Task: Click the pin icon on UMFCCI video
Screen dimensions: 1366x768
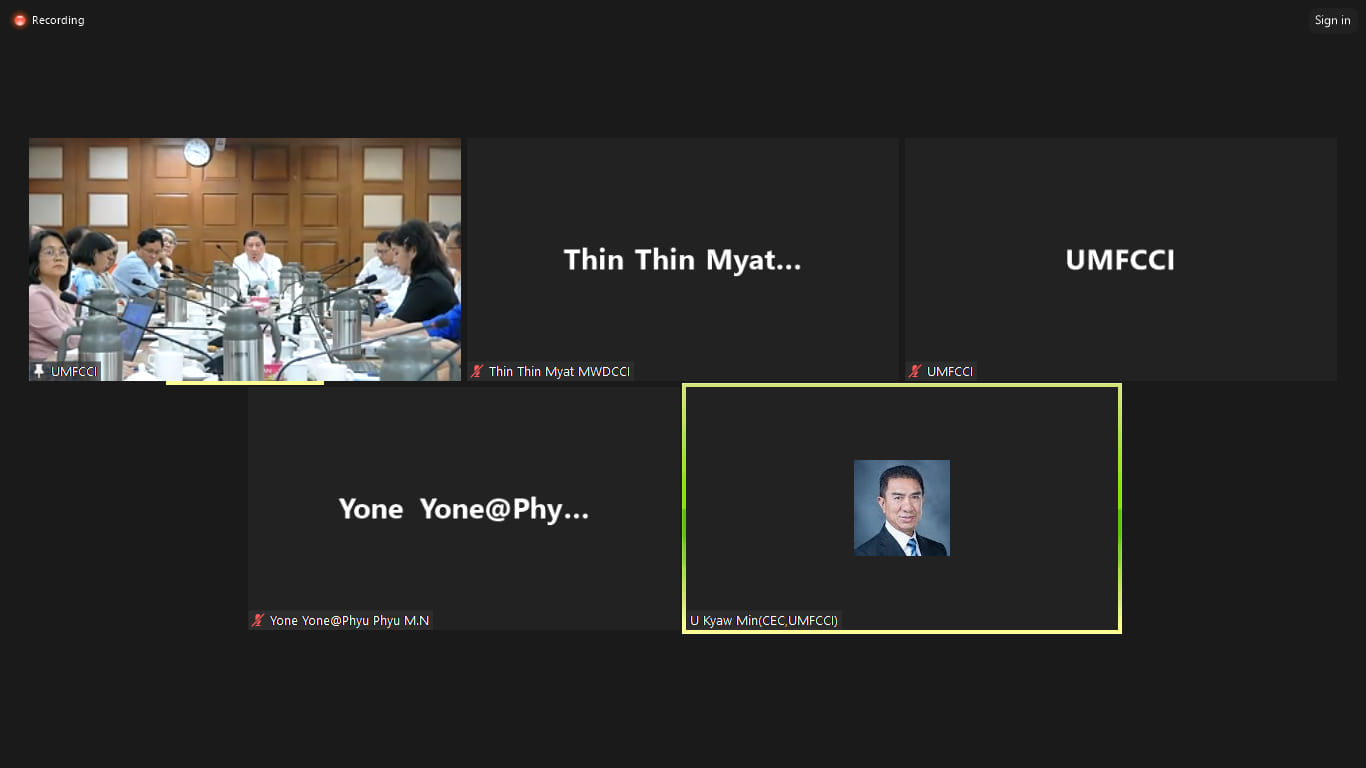Action: pos(39,372)
